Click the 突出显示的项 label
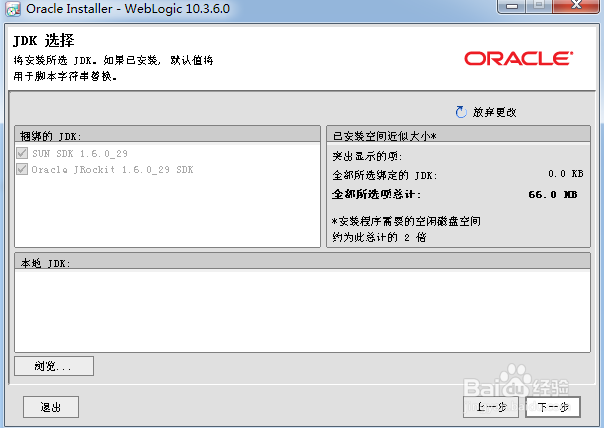604x428 pixels. point(367,156)
